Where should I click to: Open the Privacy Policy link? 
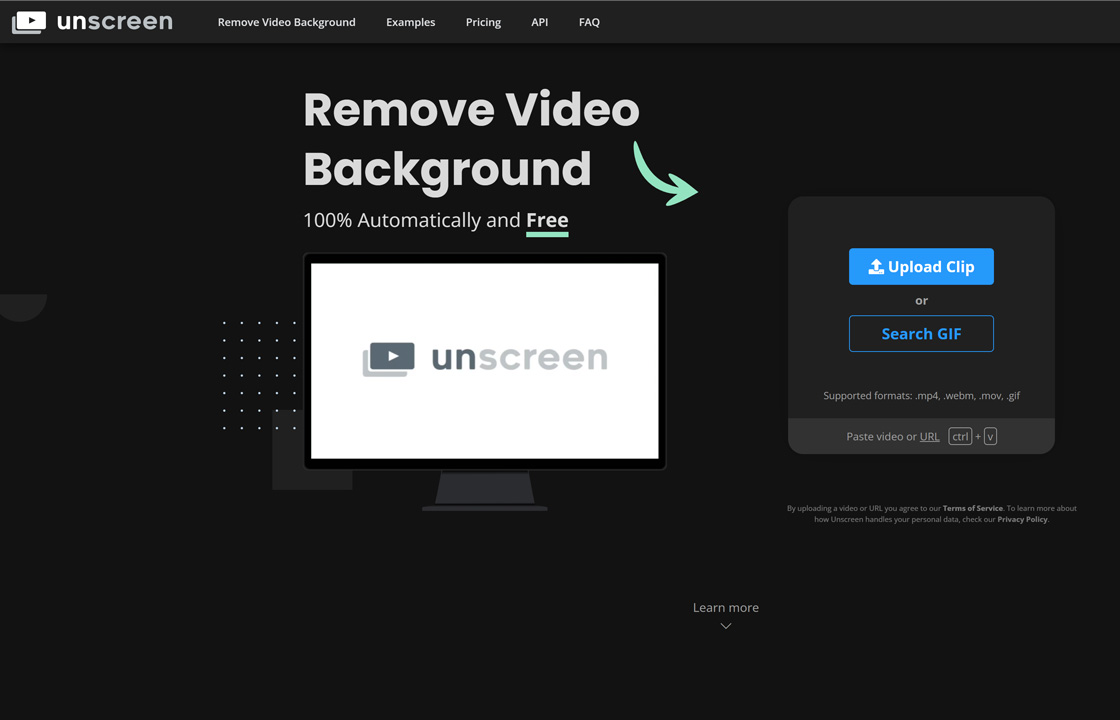pyautogui.click(x=1022, y=519)
